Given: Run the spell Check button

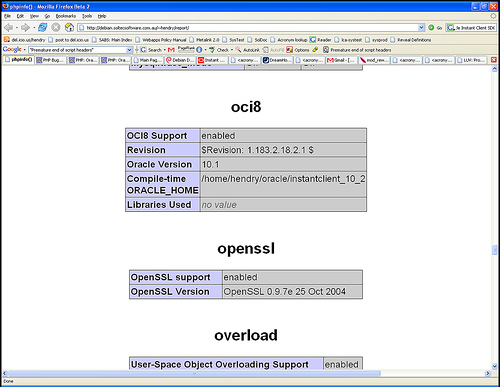Looking at the screenshot, I should (219, 50).
